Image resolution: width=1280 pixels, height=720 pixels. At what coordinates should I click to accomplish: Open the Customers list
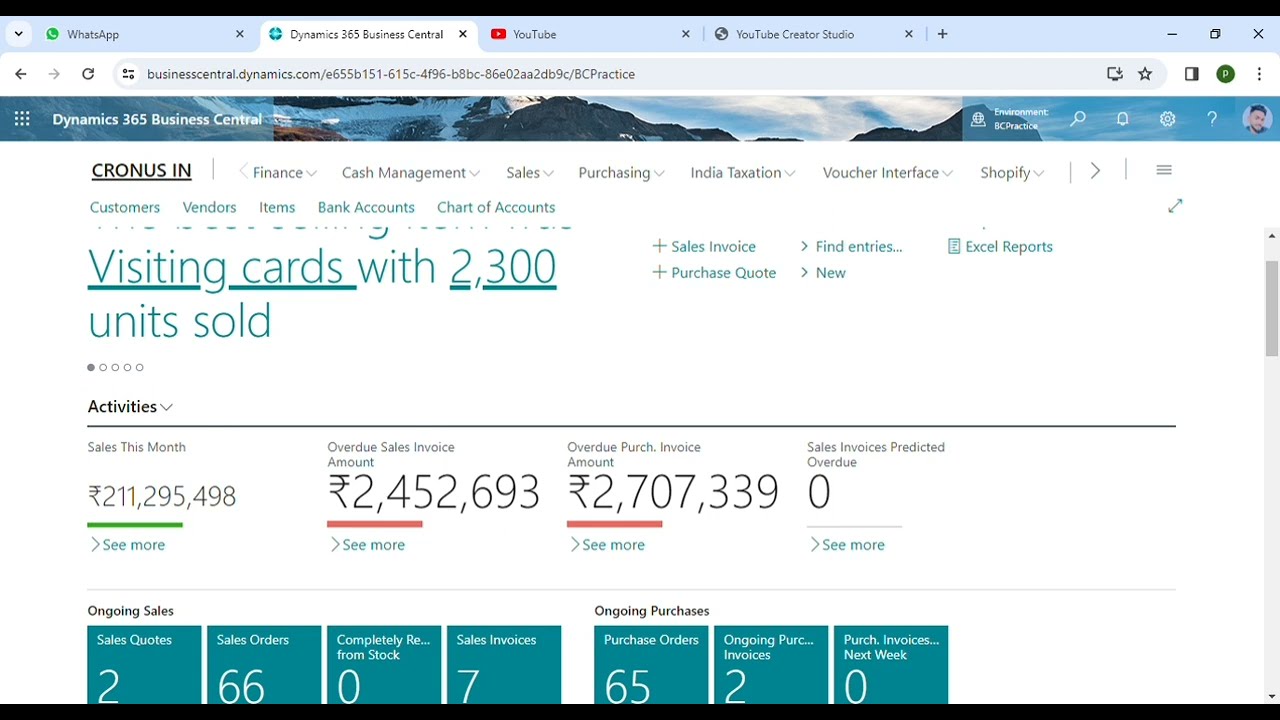tap(125, 207)
